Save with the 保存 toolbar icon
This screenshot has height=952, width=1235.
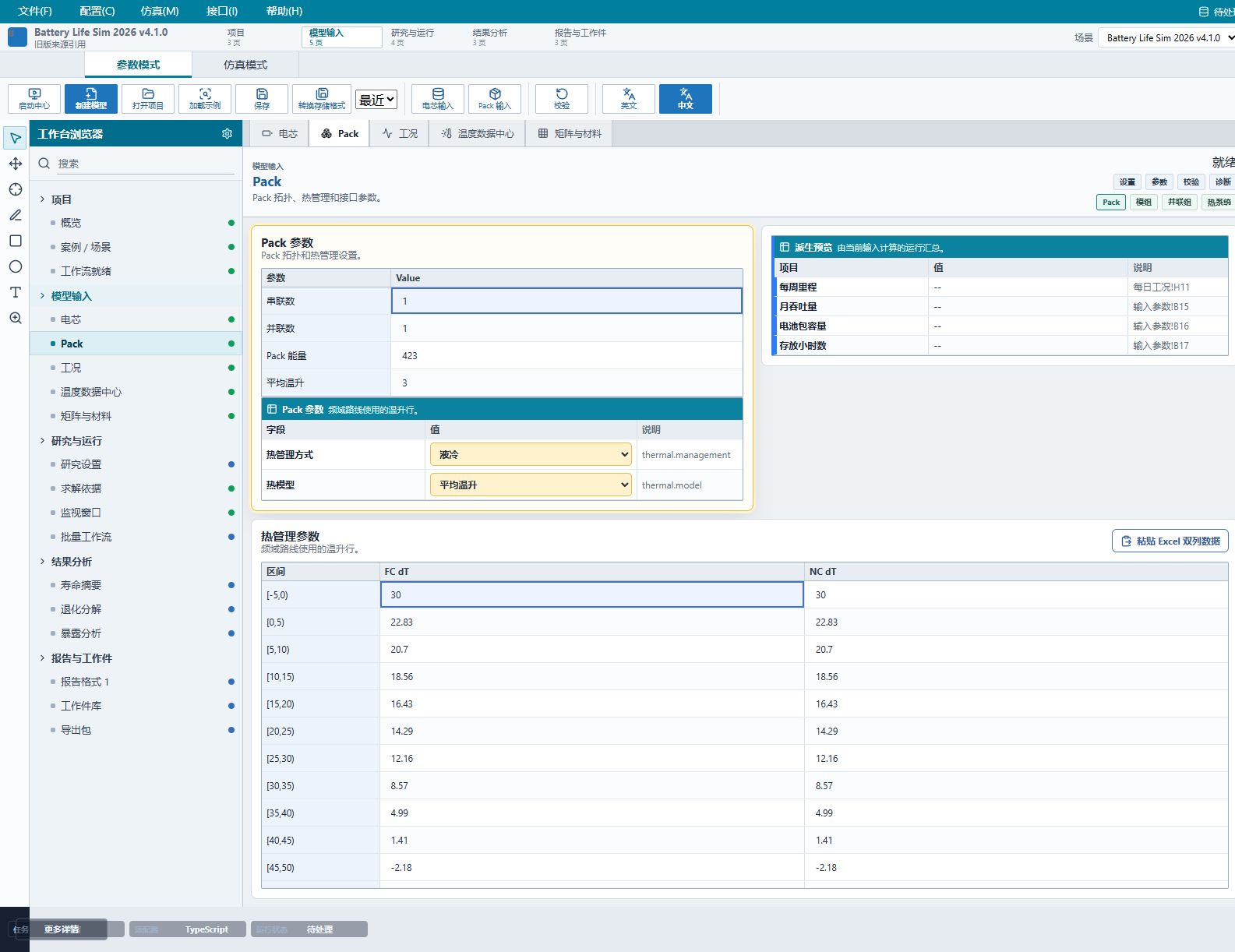pos(262,99)
